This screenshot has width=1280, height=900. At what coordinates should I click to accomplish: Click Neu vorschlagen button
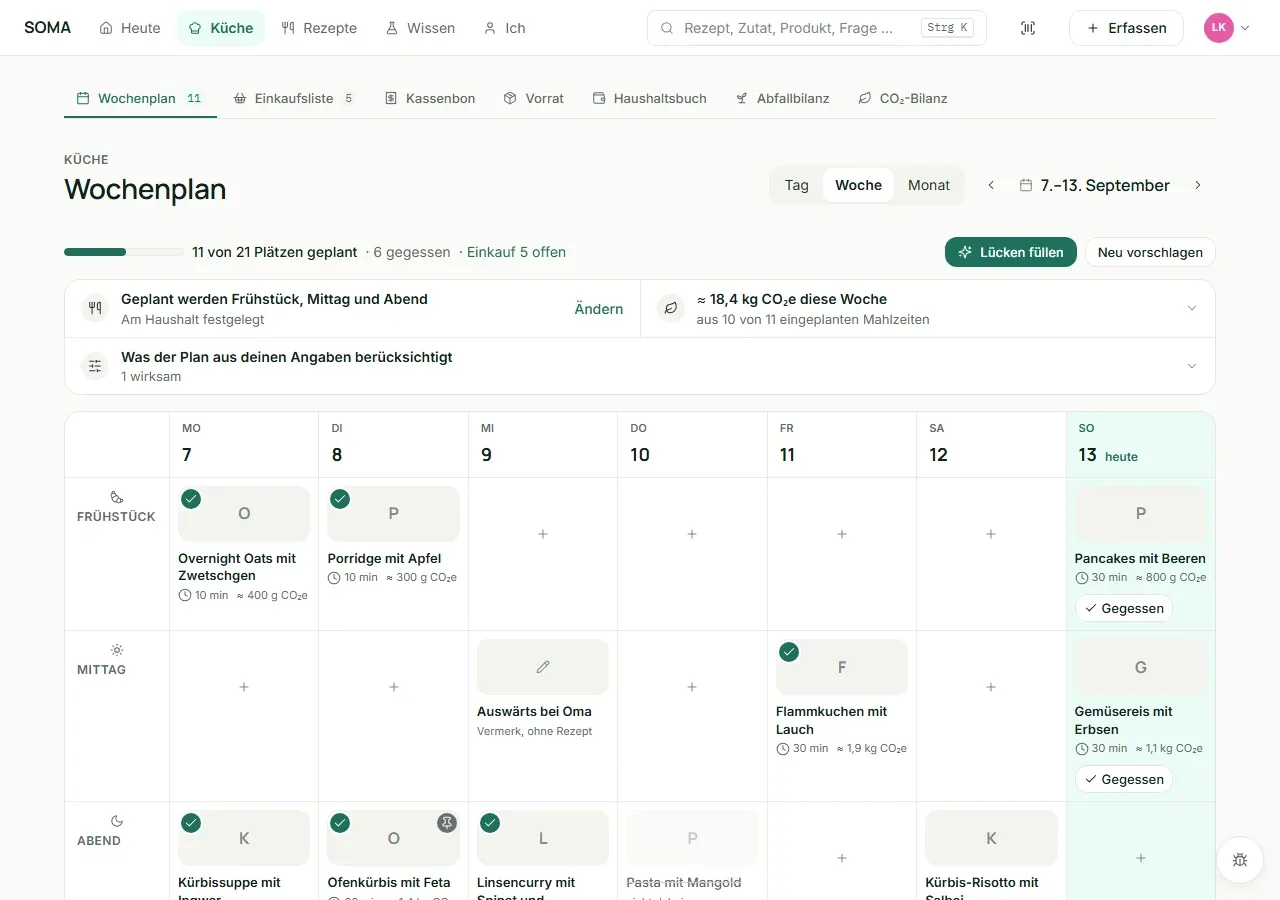coord(1150,252)
